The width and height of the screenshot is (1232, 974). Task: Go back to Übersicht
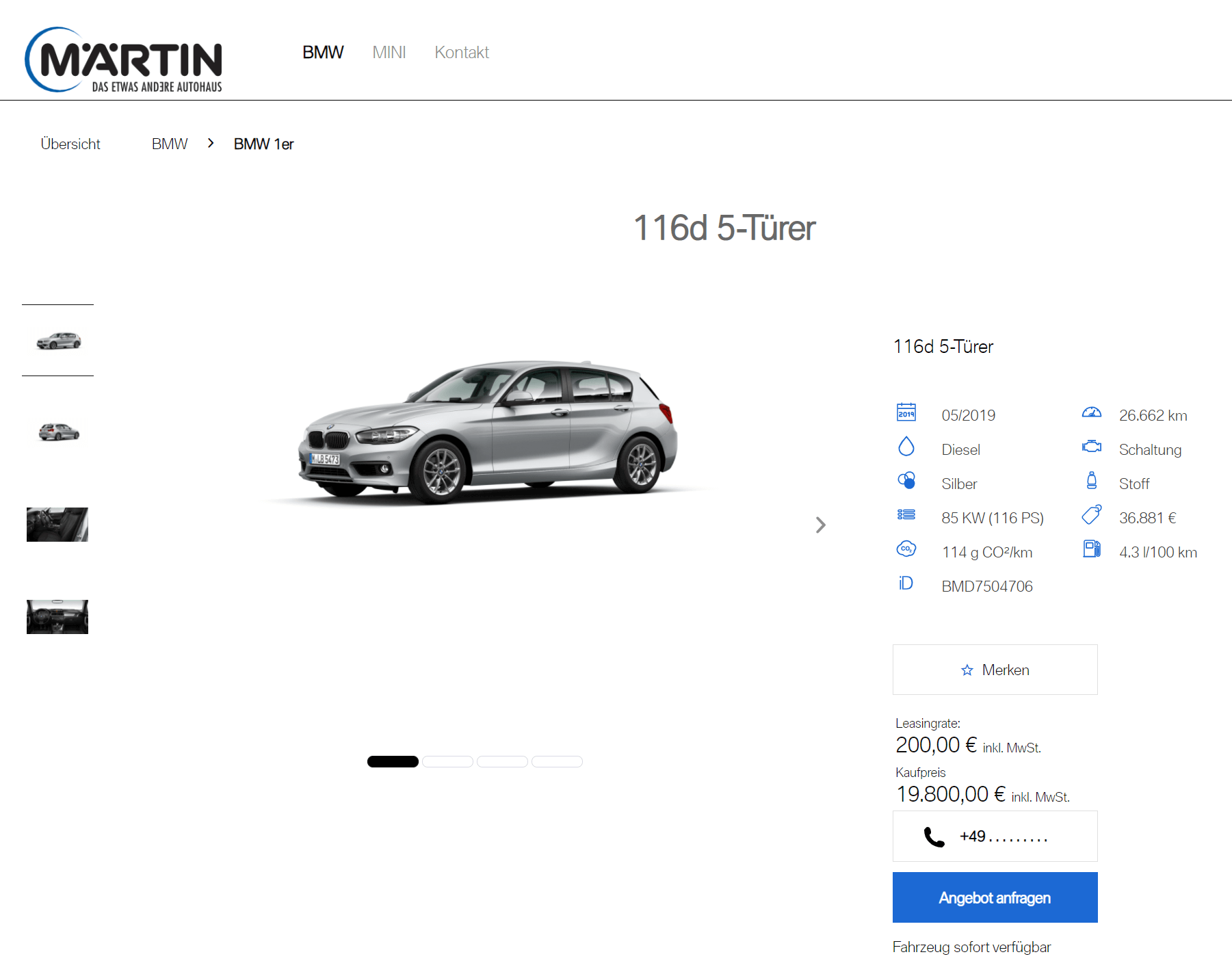tap(70, 144)
